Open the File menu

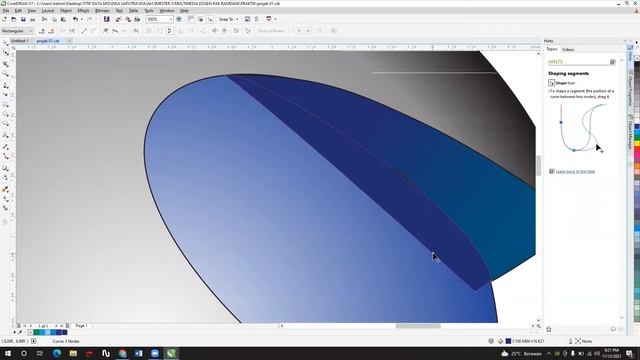[6, 11]
